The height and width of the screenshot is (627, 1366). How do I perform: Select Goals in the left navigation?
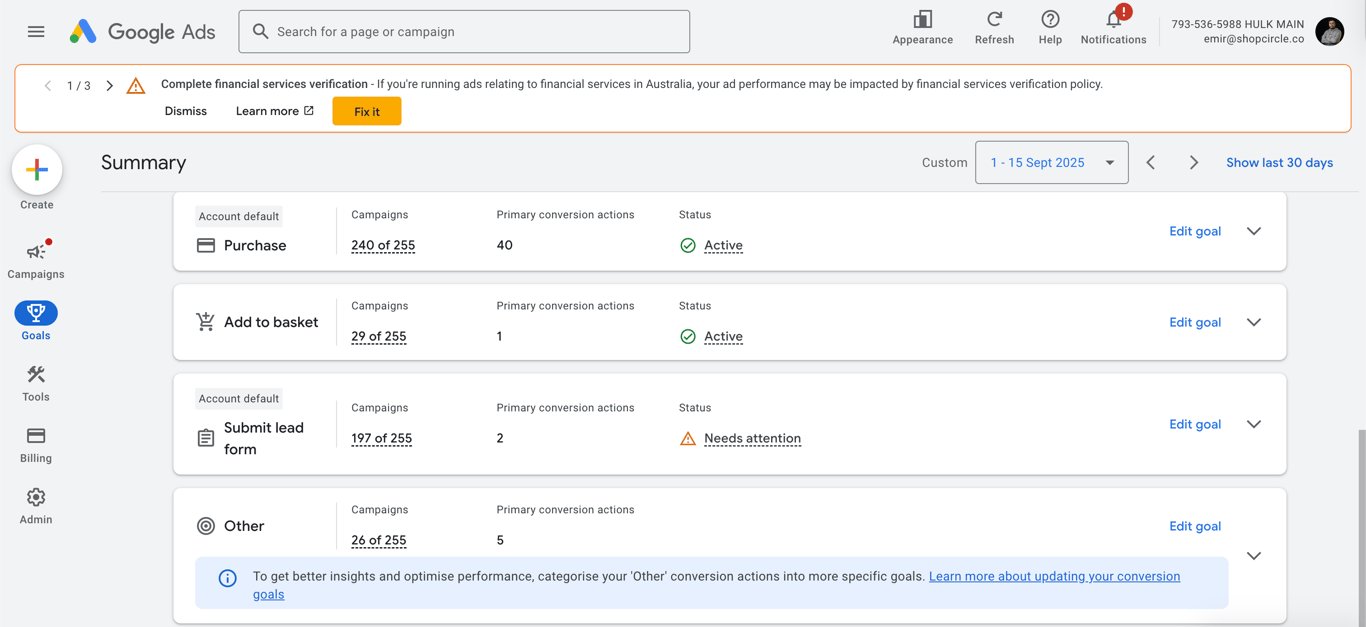[x=36, y=321]
